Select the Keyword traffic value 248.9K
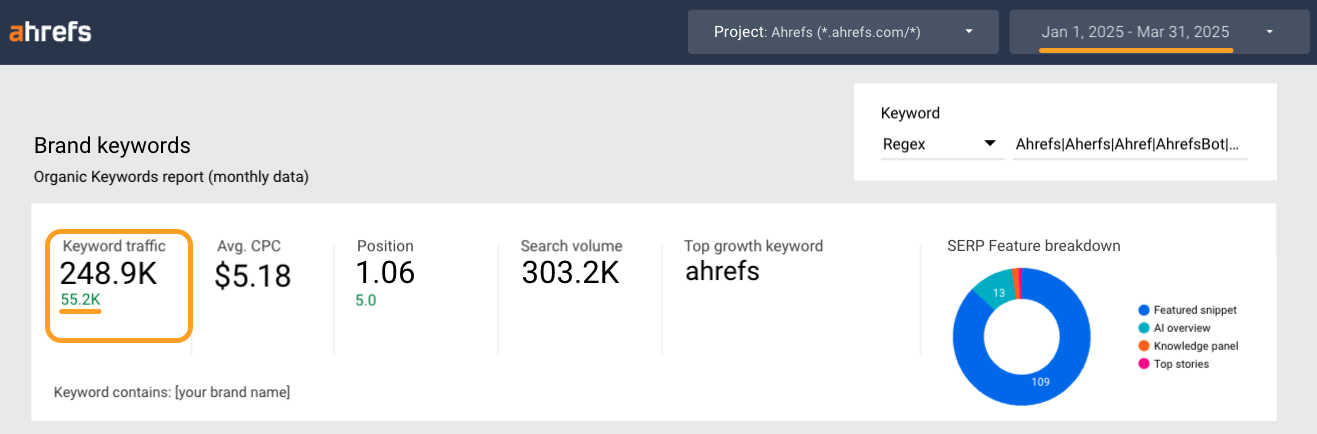This screenshot has height=434, width=1317. [x=108, y=273]
